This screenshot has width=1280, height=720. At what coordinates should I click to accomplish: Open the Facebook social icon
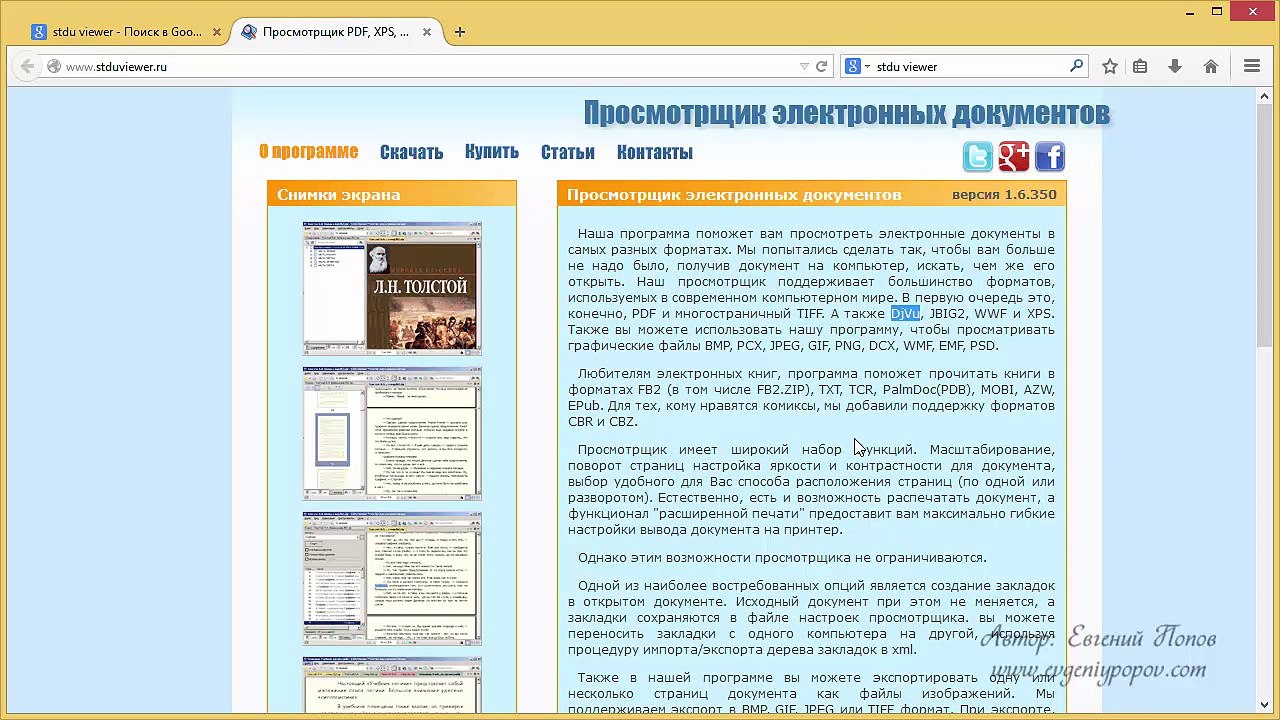1049,157
